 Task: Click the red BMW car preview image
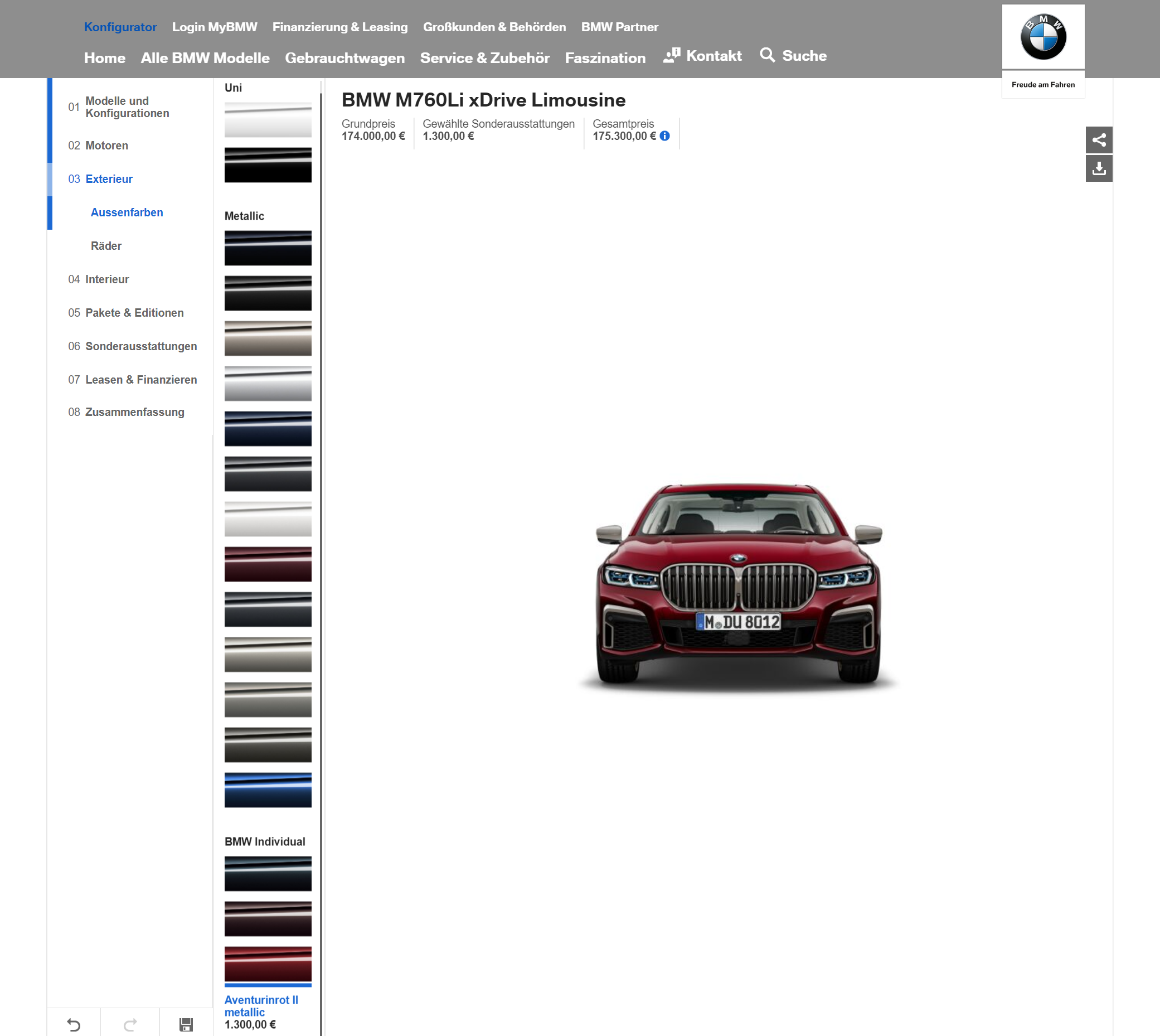[x=738, y=587]
